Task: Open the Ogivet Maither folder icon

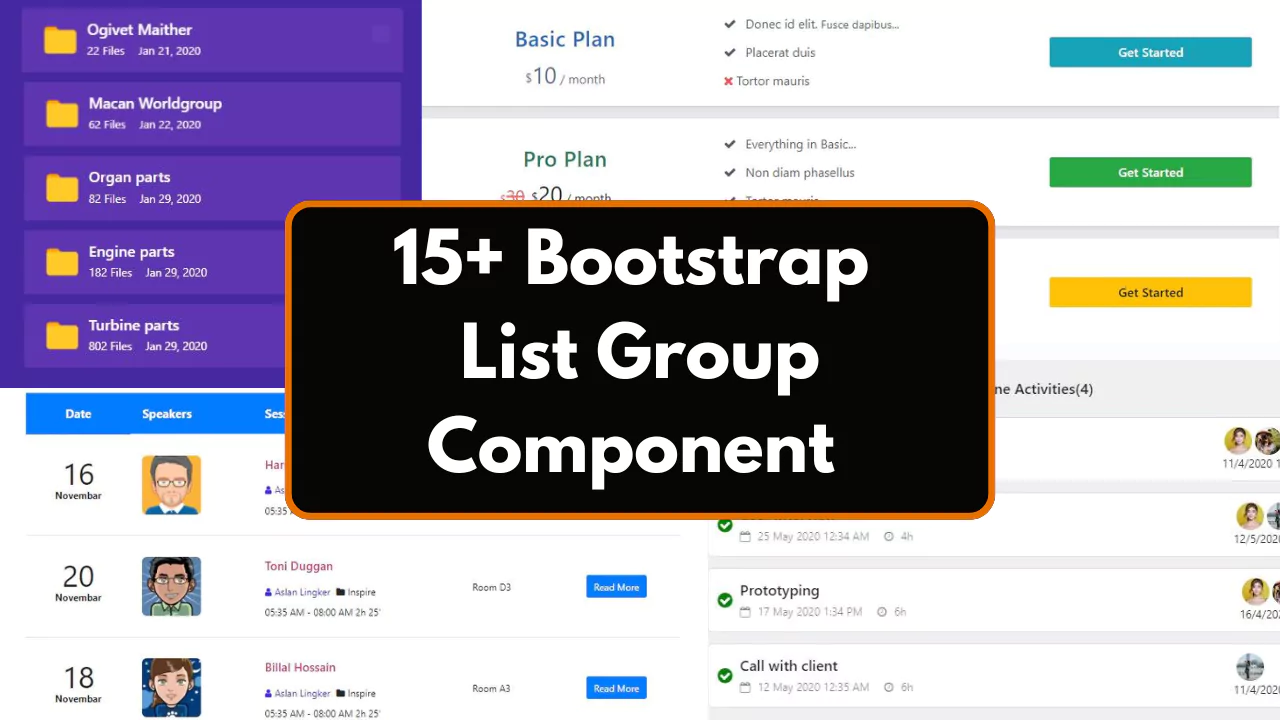Action: (x=60, y=40)
